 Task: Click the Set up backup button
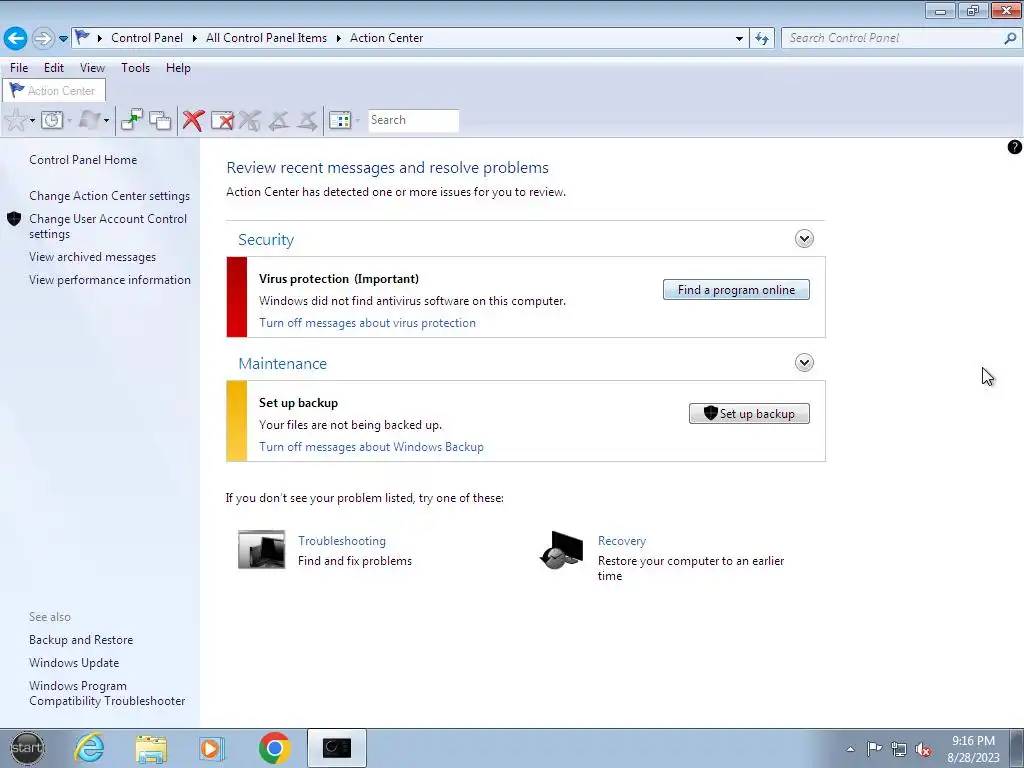point(749,414)
